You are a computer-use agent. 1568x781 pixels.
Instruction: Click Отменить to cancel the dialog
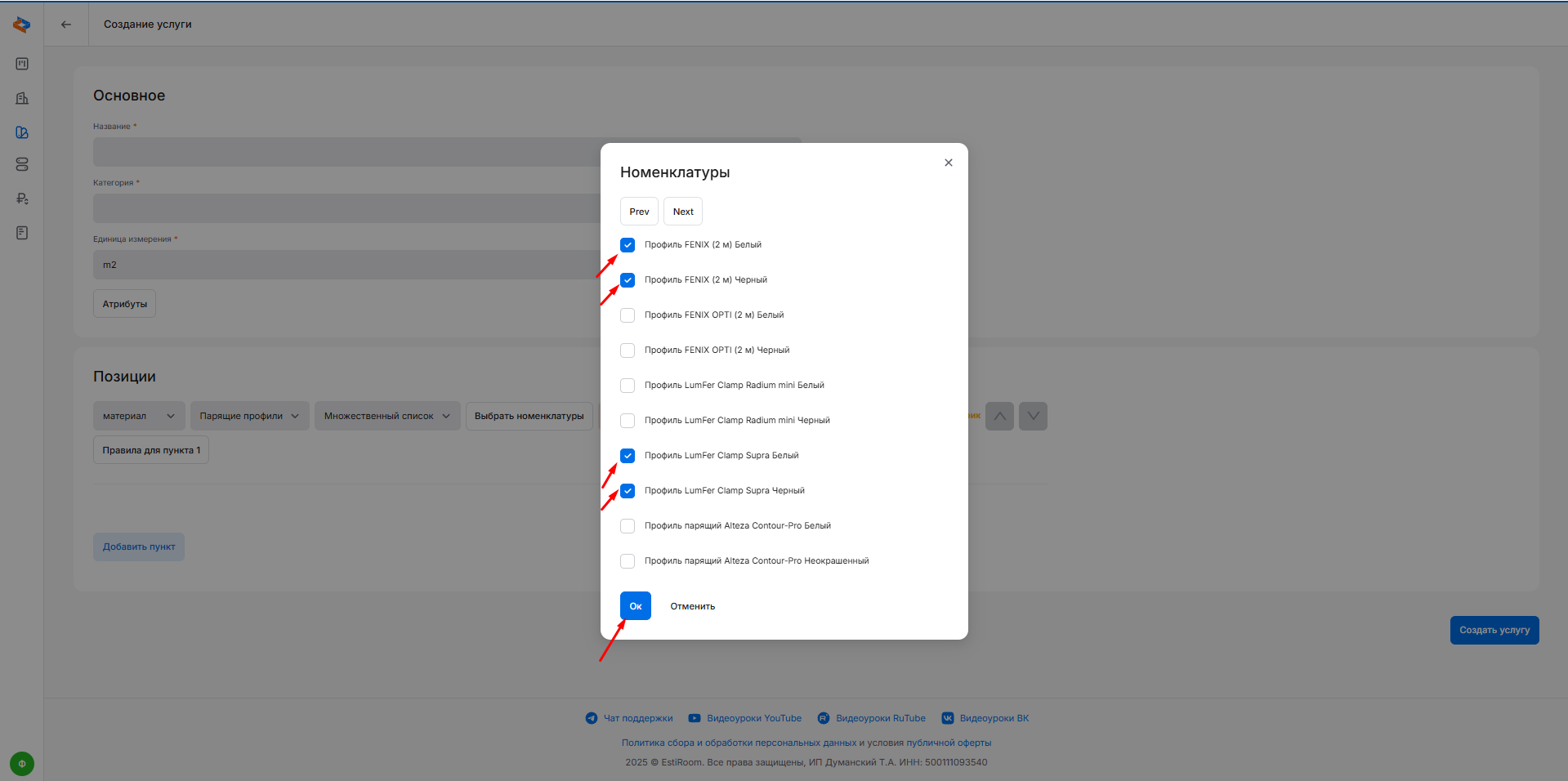pos(692,606)
